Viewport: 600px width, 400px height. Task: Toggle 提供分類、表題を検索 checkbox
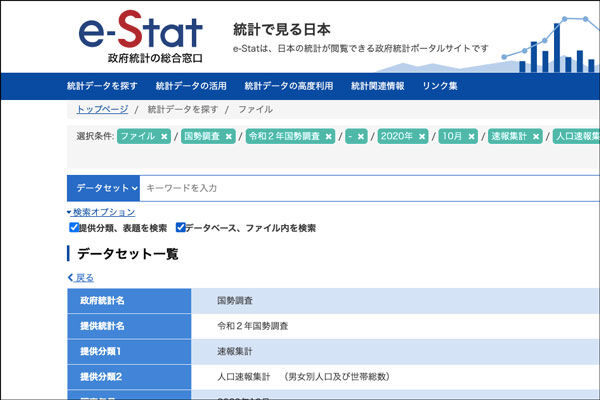point(74,227)
